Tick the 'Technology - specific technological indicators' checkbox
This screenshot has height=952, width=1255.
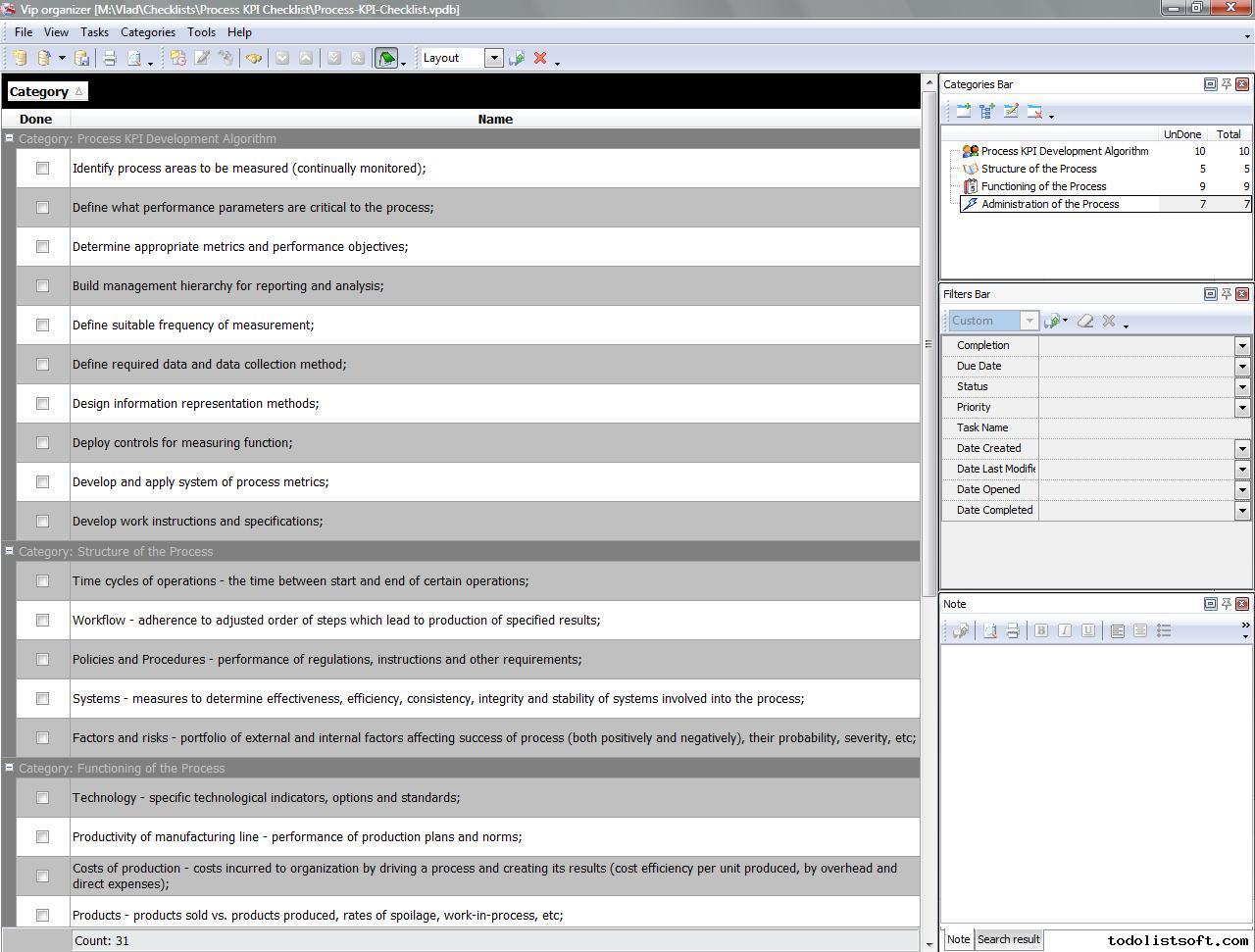coord(42,798)
